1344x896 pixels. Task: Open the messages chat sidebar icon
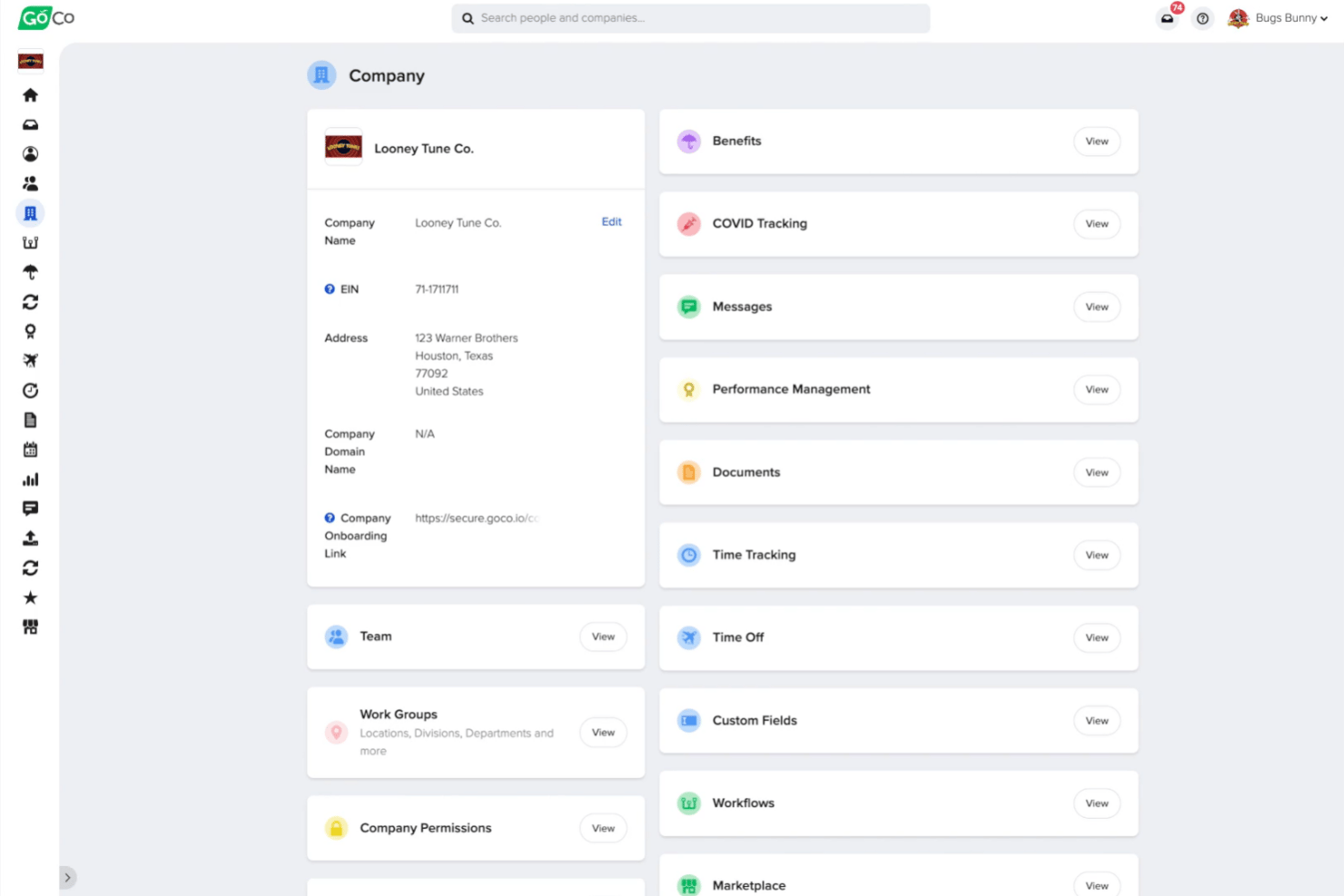tap(30, 508)
